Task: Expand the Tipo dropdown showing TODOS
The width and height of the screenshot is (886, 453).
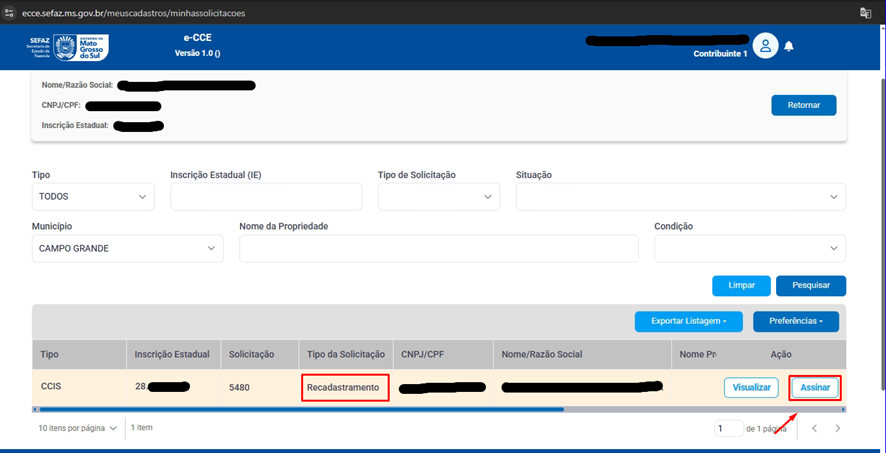Action: pyautogui.click(x=93, y=197)
